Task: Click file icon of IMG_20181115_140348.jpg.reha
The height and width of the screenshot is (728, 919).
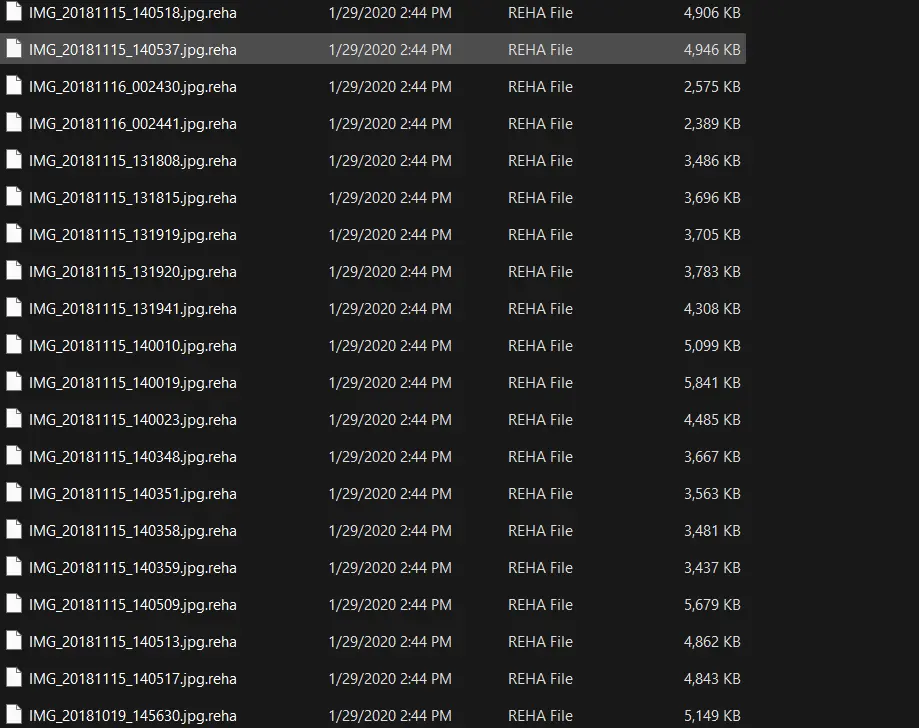Action: [x=14, y=455]
